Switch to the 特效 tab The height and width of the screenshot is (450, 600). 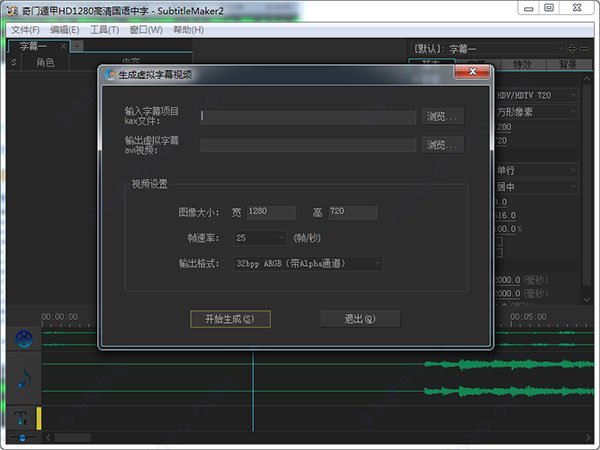pyautogui.click(x=523, y=65)
